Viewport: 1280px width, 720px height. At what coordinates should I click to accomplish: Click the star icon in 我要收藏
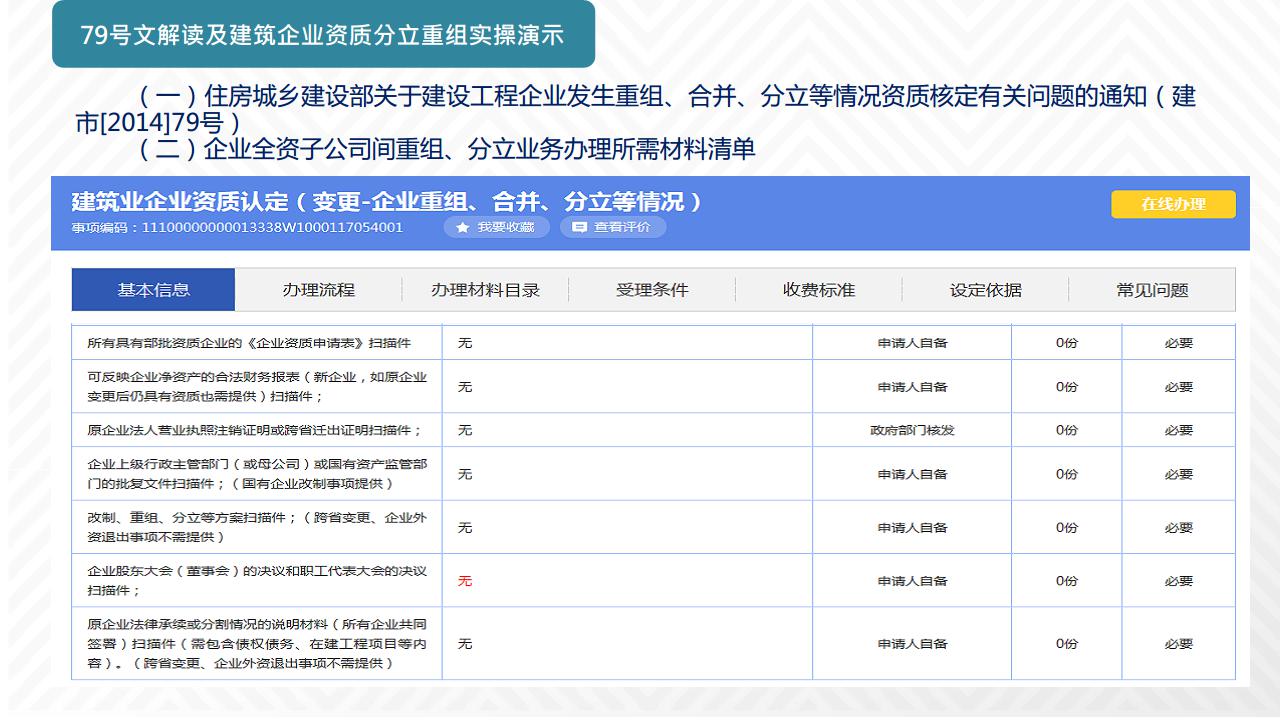click(463, 227)
